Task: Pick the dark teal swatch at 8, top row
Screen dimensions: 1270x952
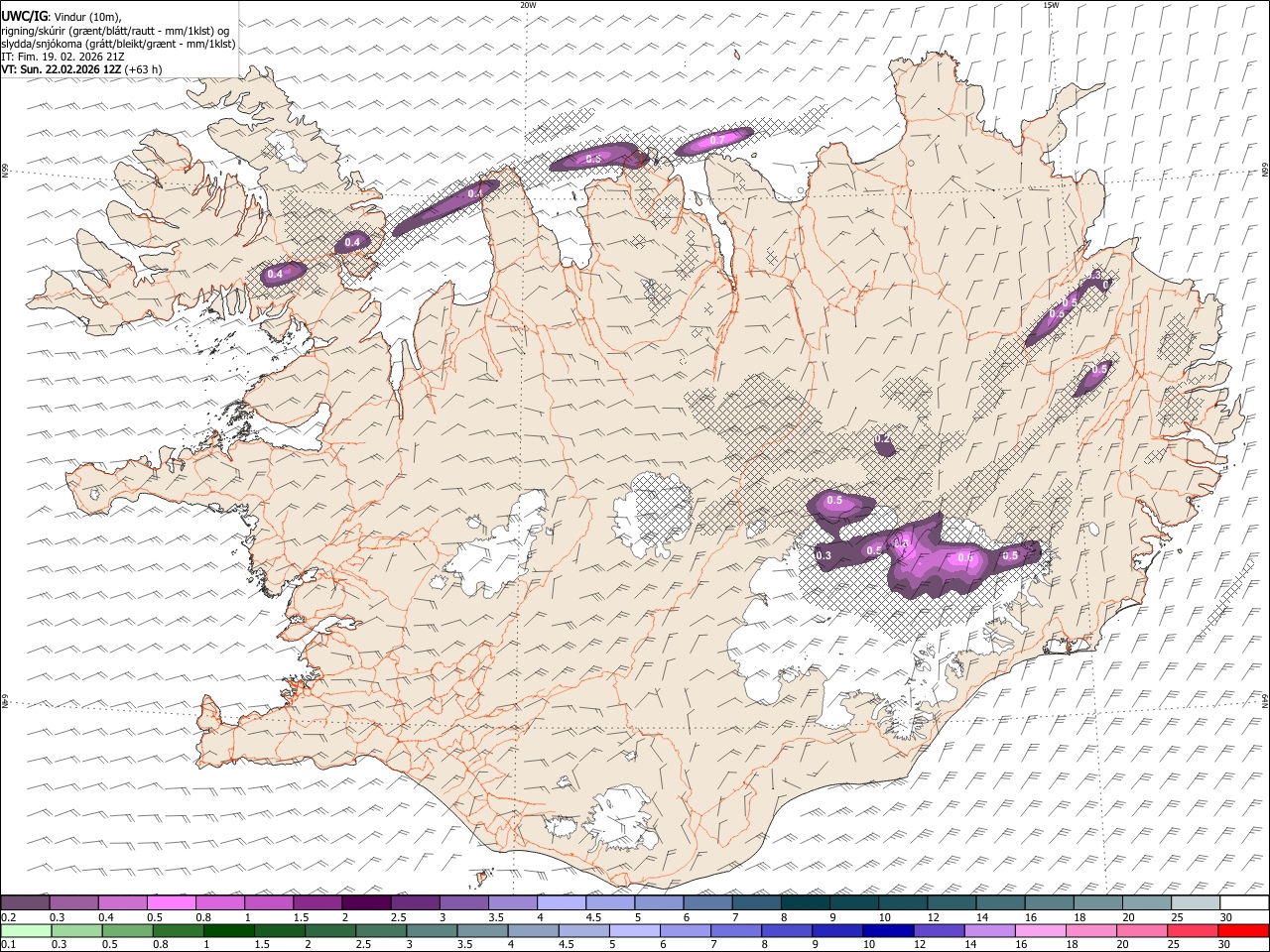Action: pyautogui.click(x=805, y=903)
